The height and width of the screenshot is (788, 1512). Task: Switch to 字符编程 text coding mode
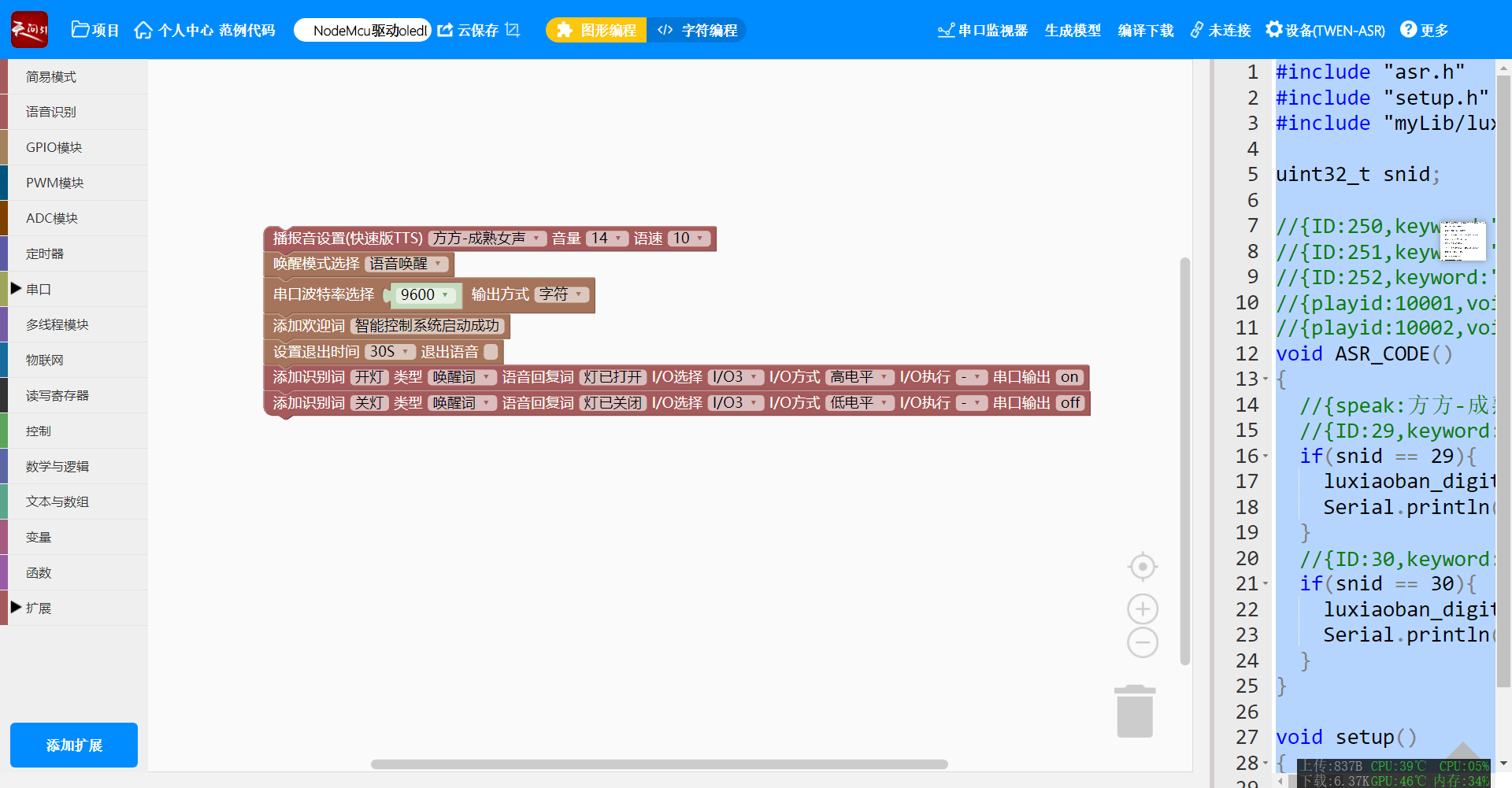(x=698, y=30)
